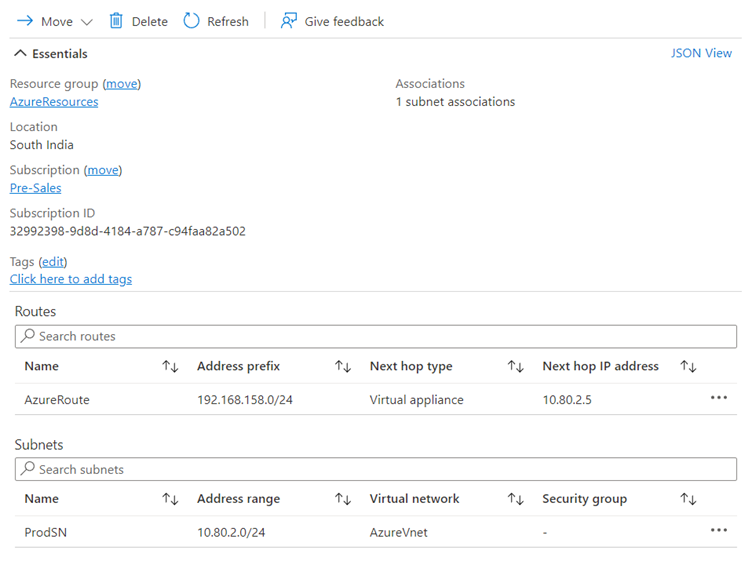This screenshot has height=568, width=752.
Task: Click the 10.80.2.0/24 address range cell
Action: coord(231,532)
